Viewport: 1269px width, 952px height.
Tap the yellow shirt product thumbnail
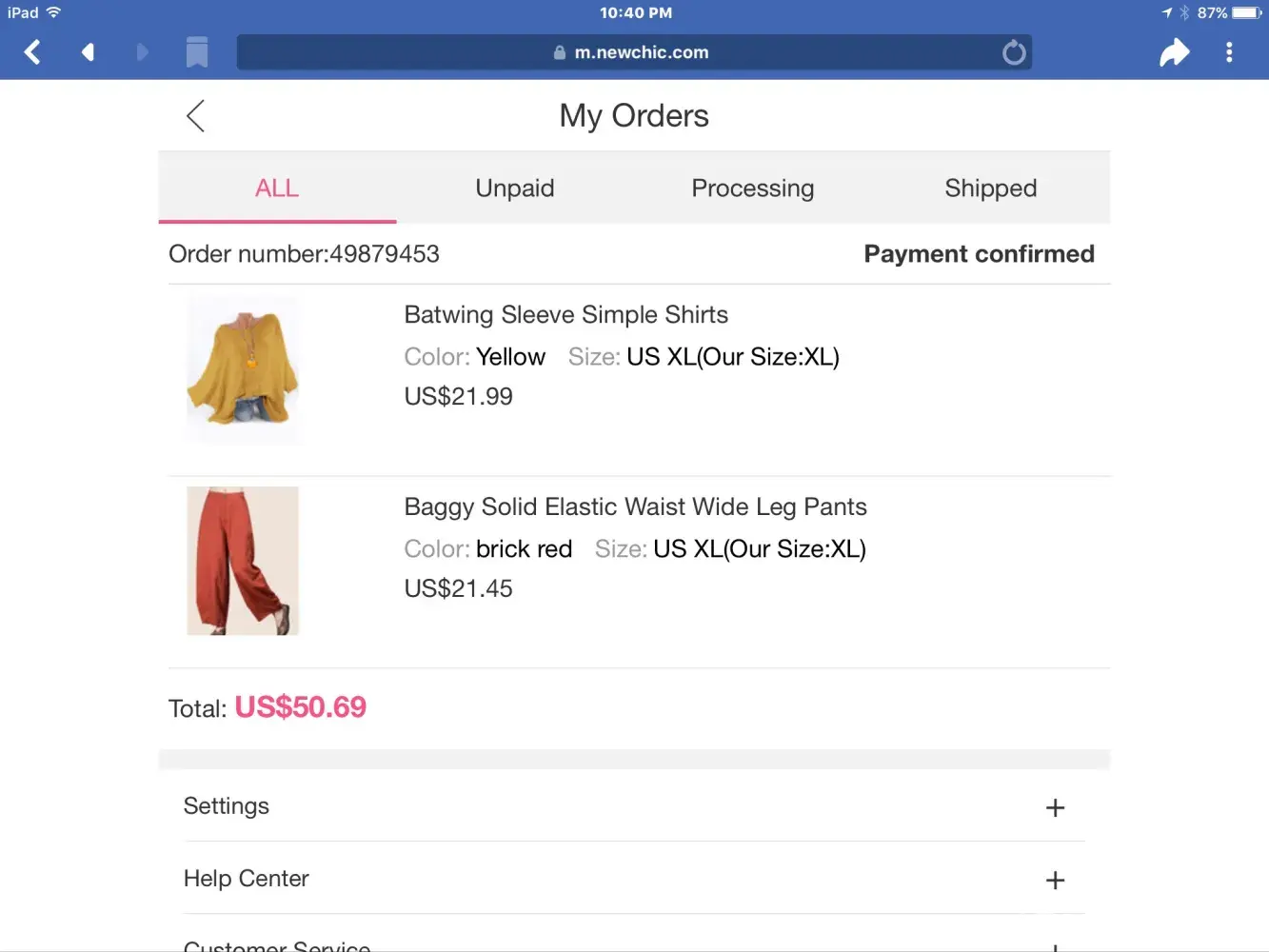[243, 369]
